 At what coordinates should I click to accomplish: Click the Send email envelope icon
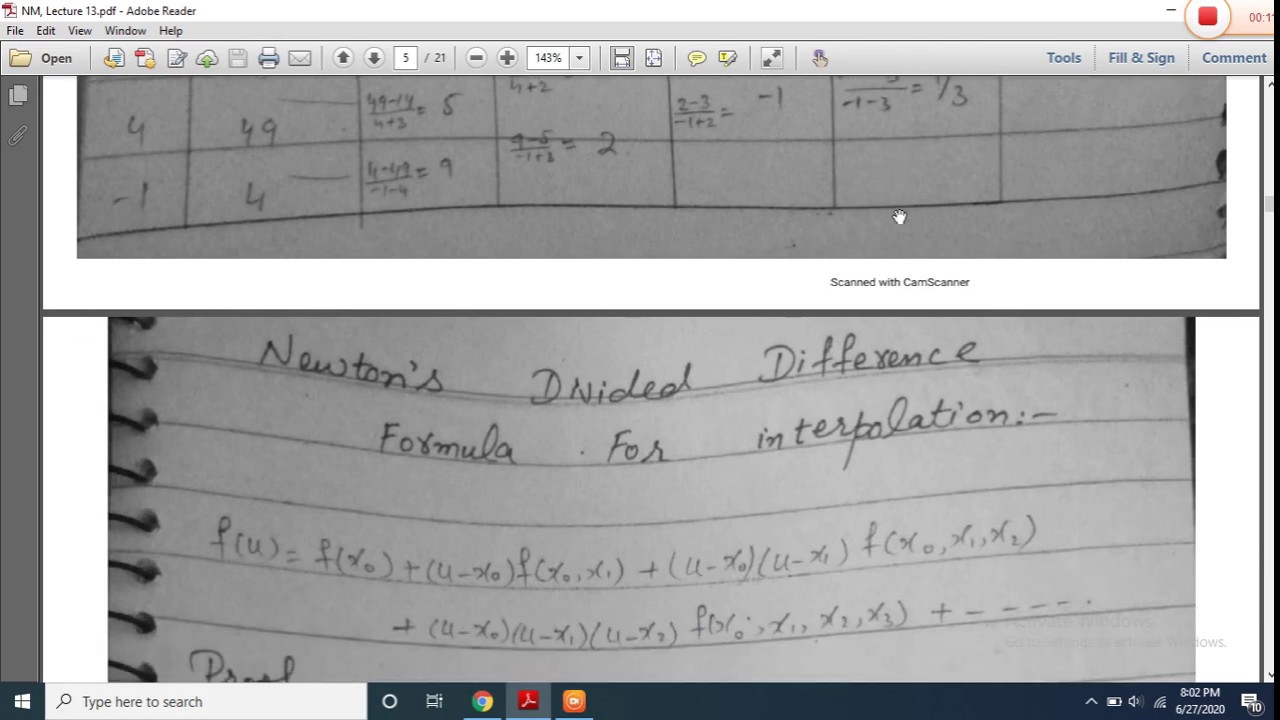point(300,58)
